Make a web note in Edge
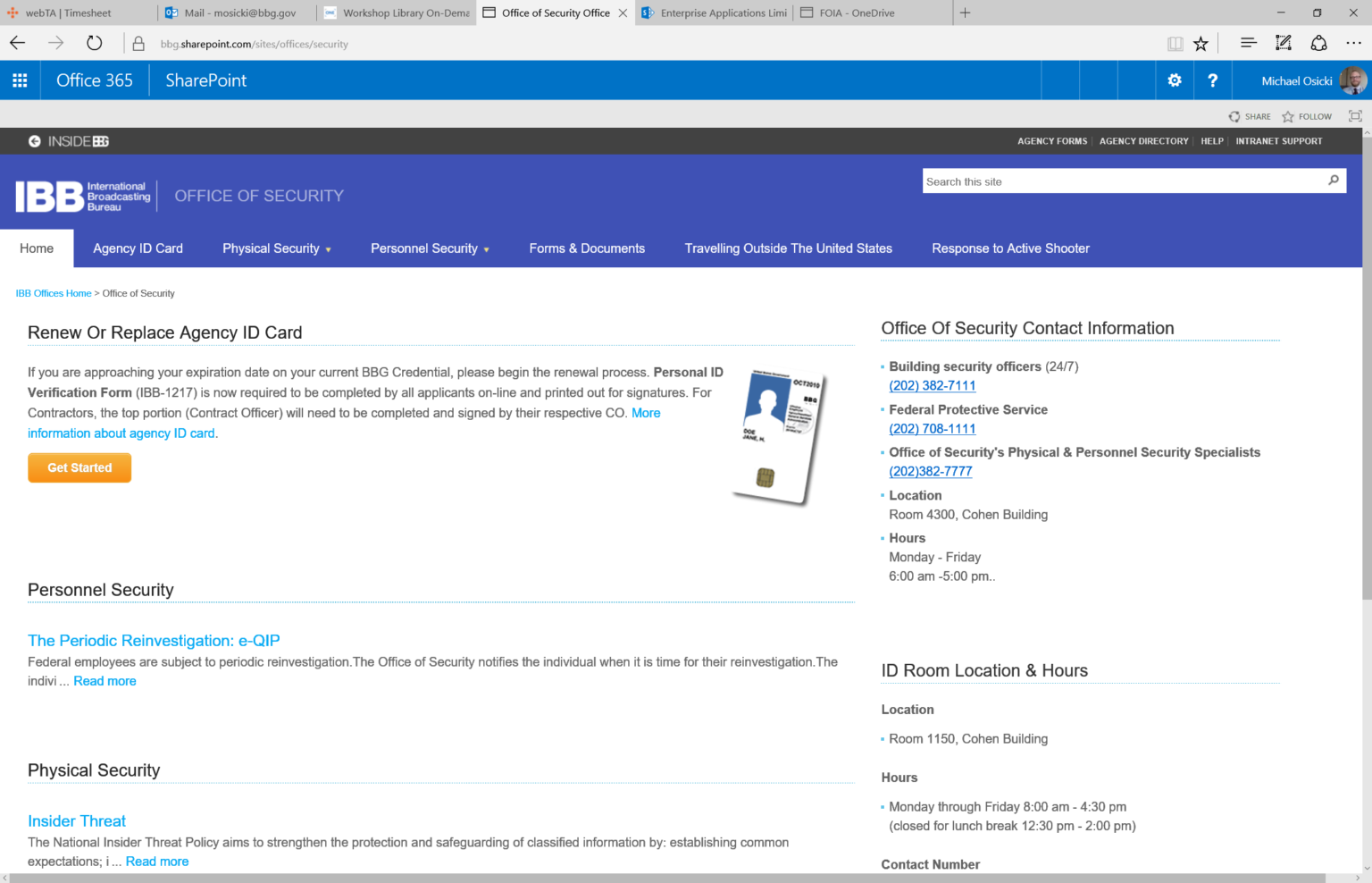Viewport: 1372px width, 883px height. 1284,43
